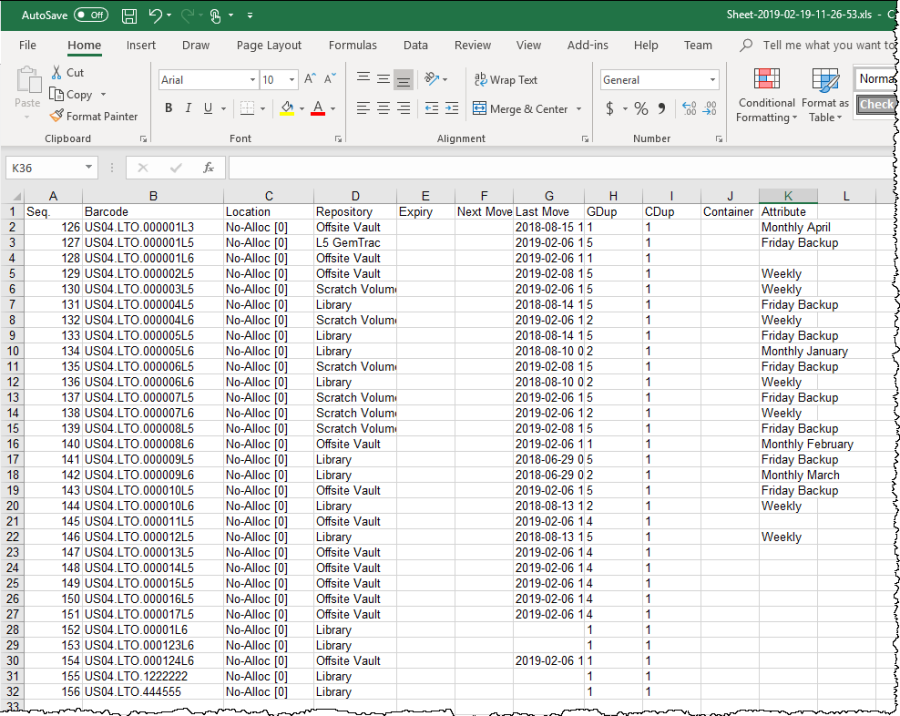Open the number format dropdown showing General
The height and width of the screenshot is (716, 900).
click(712, 80)
